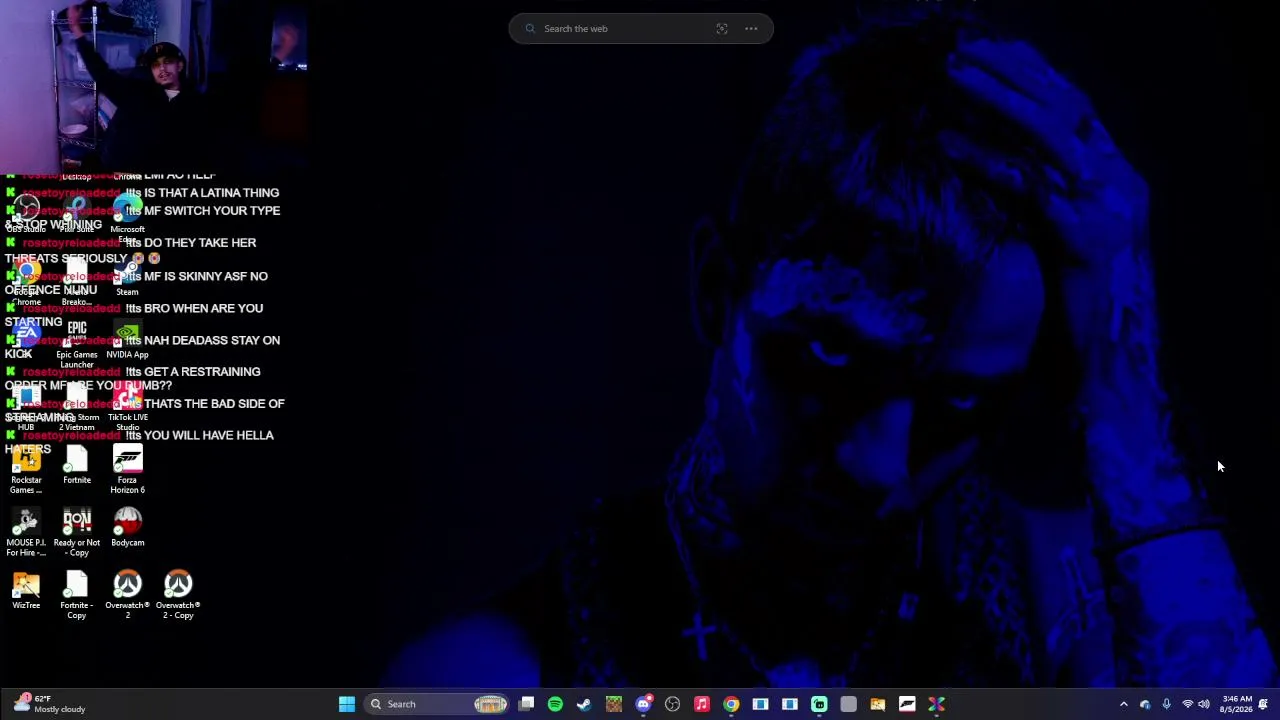
Task: Open Steam from the taskbar
Action: (584, 704)
